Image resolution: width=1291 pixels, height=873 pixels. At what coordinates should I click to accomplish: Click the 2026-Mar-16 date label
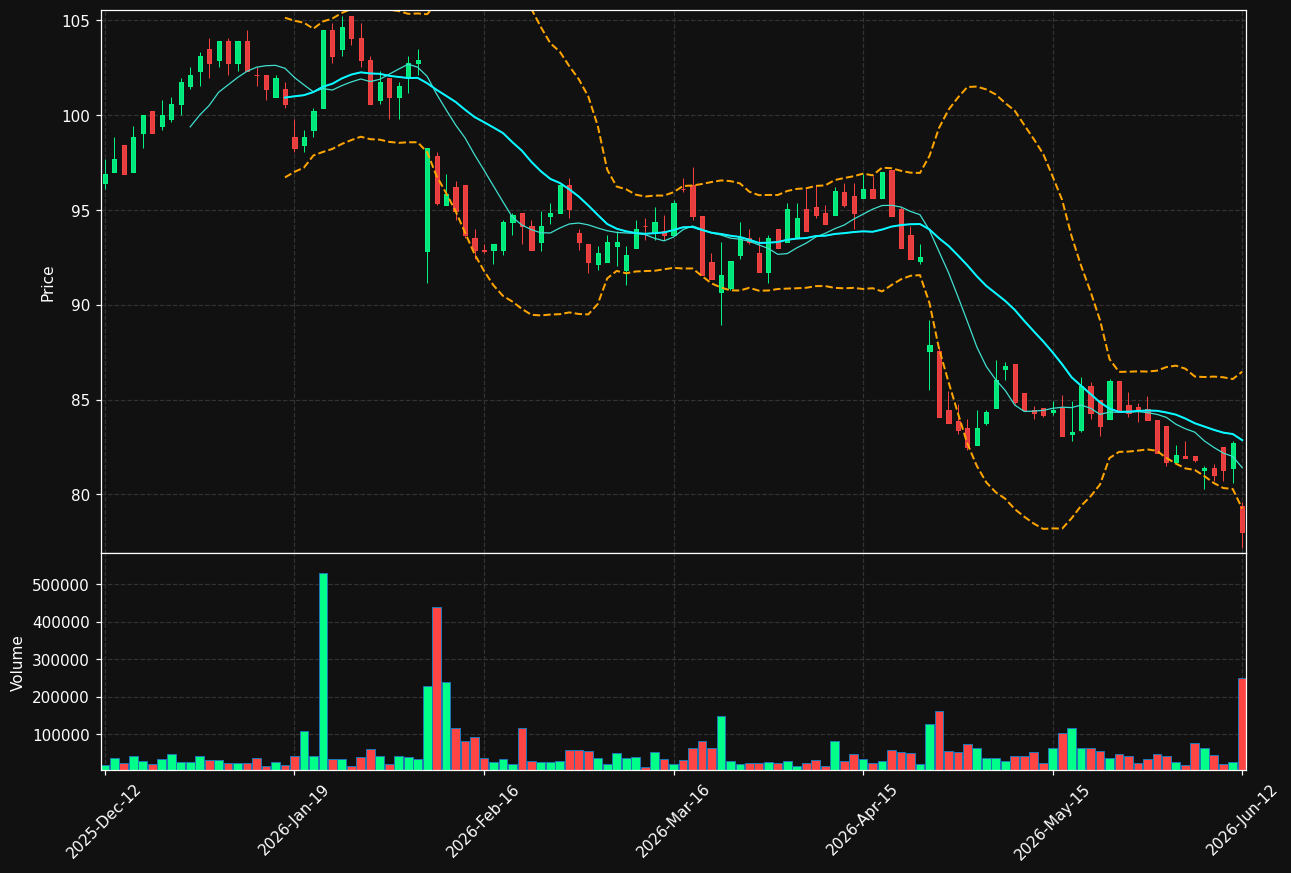673,821
